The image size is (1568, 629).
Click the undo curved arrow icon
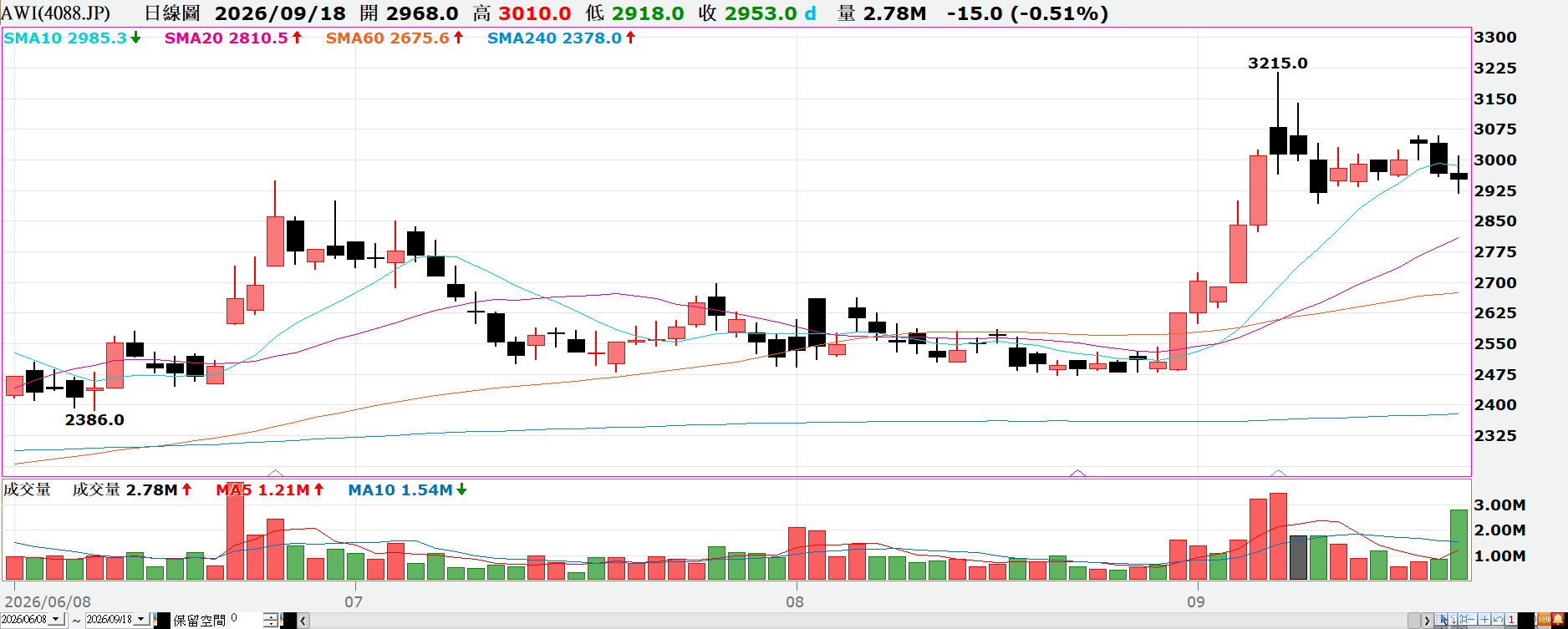1498,619
